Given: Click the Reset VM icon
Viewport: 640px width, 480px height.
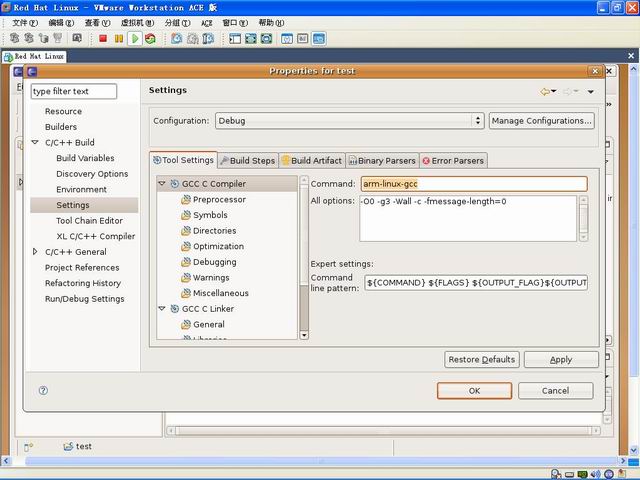Looking at the screenshot, I should coord(150,39).
